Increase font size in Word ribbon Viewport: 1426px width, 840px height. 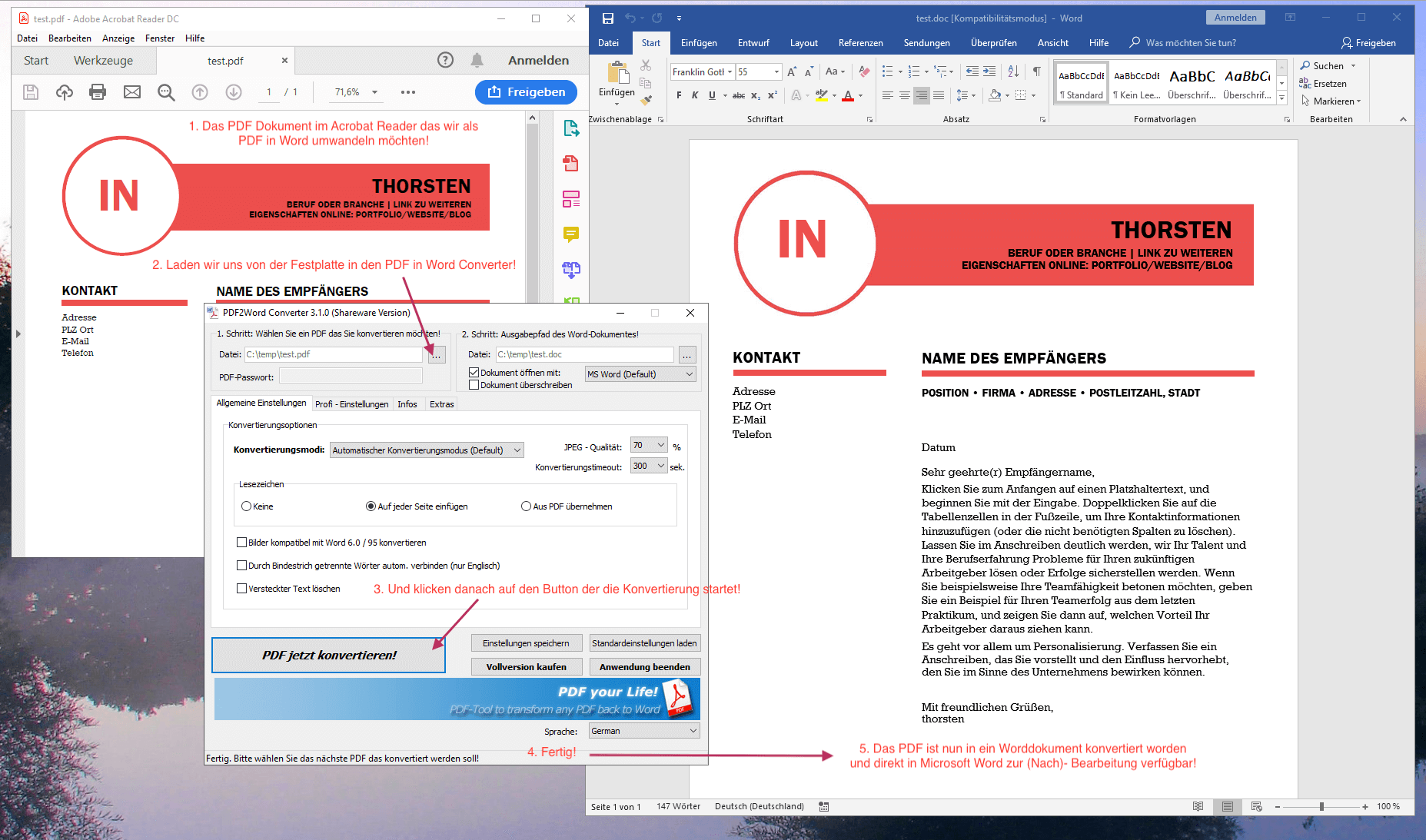(792, 71)
